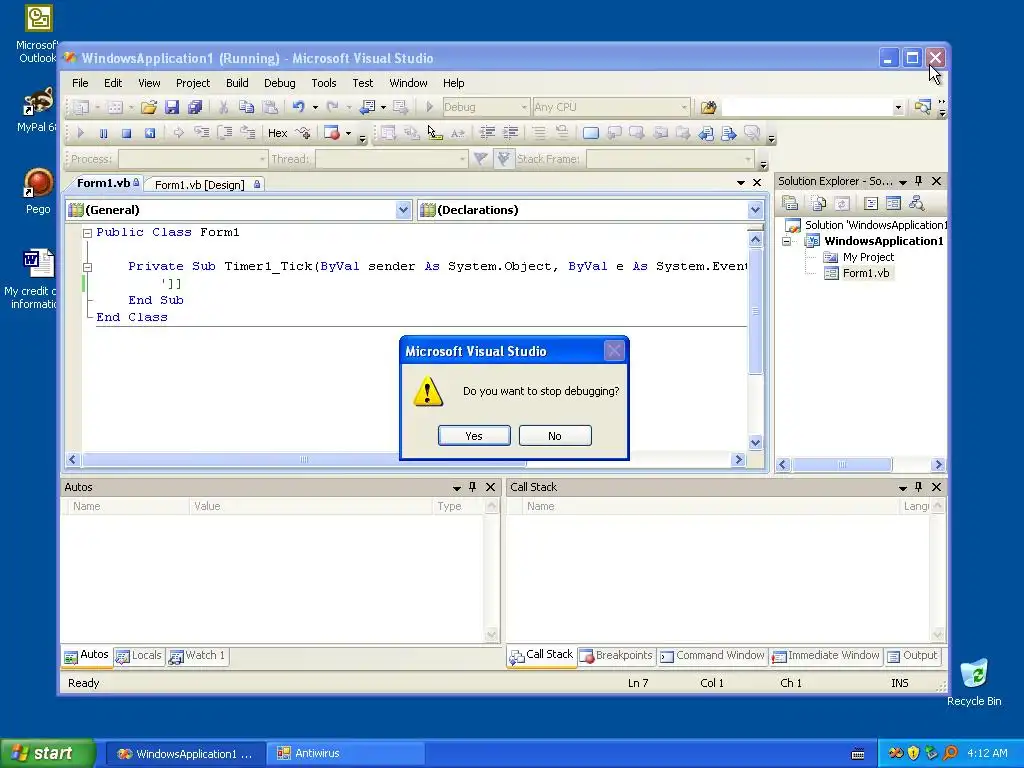Click the Recycle Bin desktop icon
Screen dimensions: 1024x768
pos(974,682)
